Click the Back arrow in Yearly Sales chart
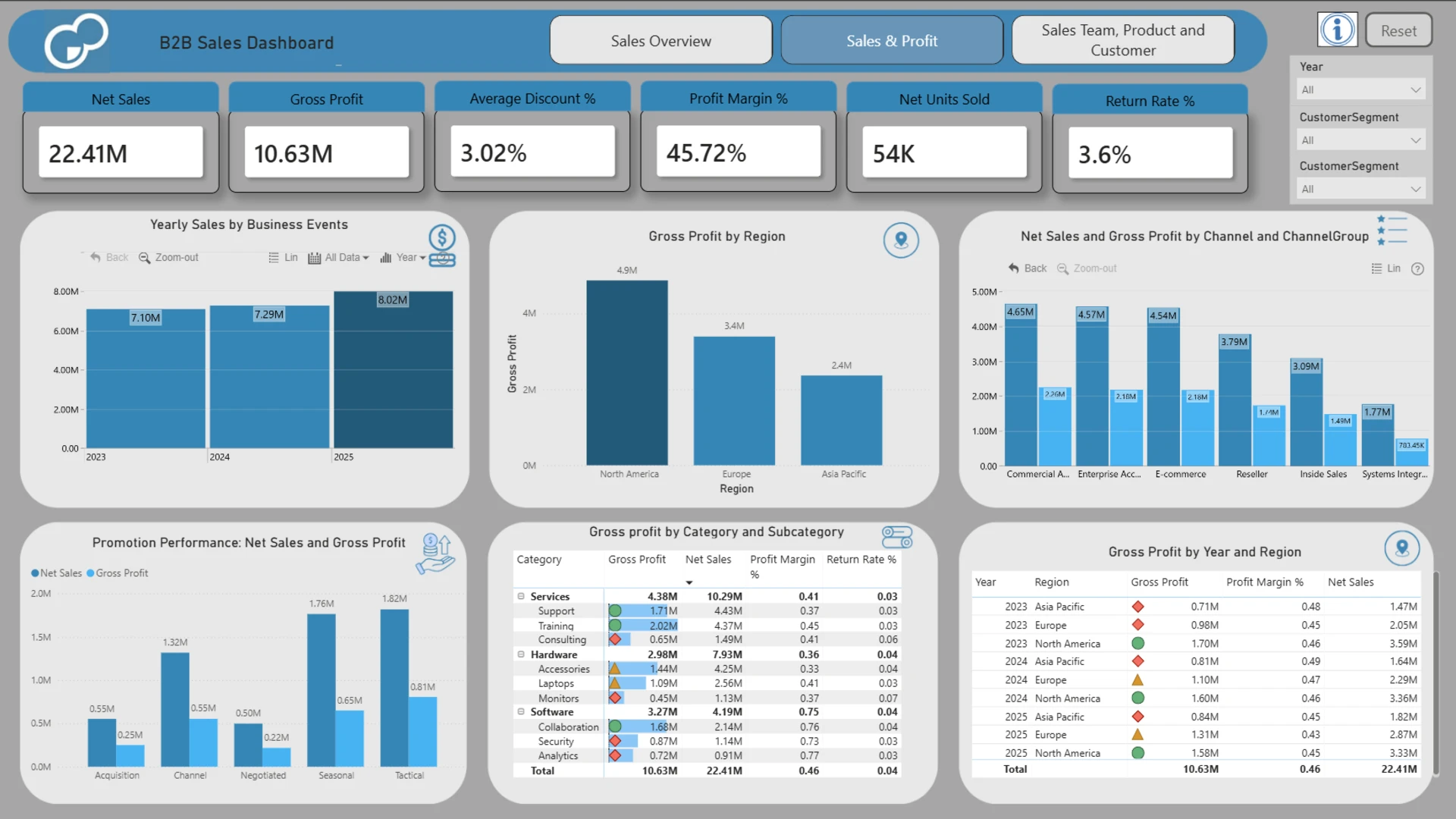Image resolution: width=1456 pixels, height=819 pixels. (95, 258)
